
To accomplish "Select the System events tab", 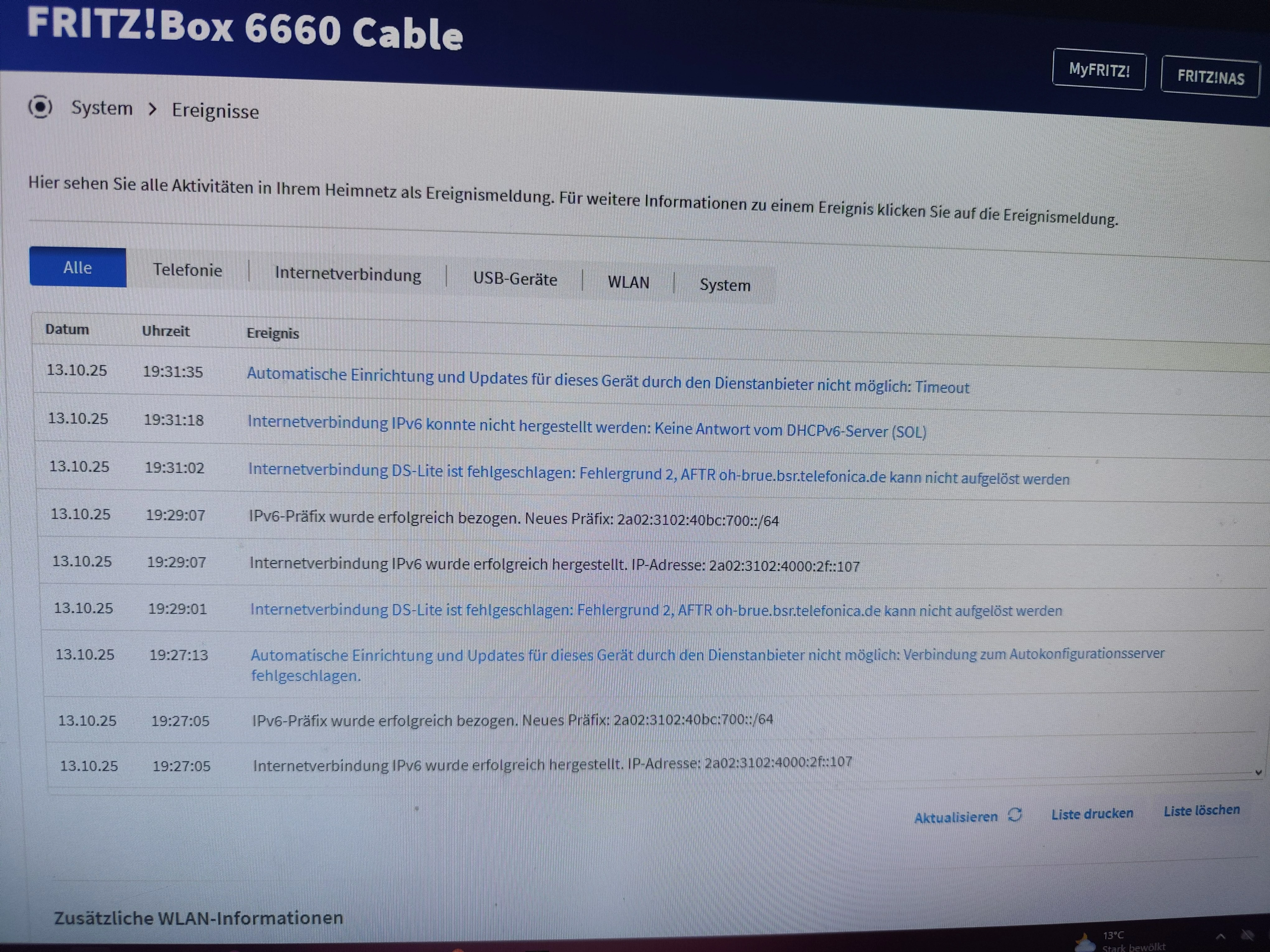I will [x=725, y=285].
